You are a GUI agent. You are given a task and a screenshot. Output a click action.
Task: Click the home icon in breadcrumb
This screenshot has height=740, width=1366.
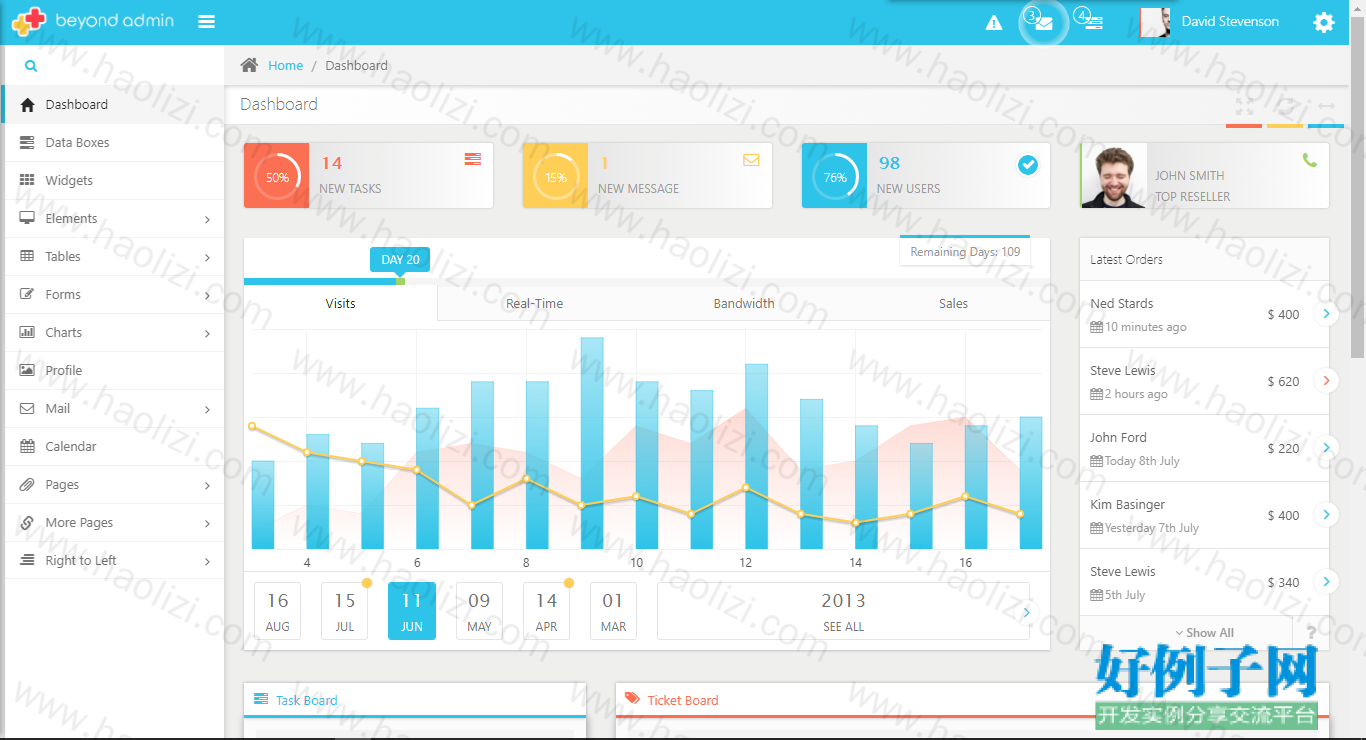250,65
